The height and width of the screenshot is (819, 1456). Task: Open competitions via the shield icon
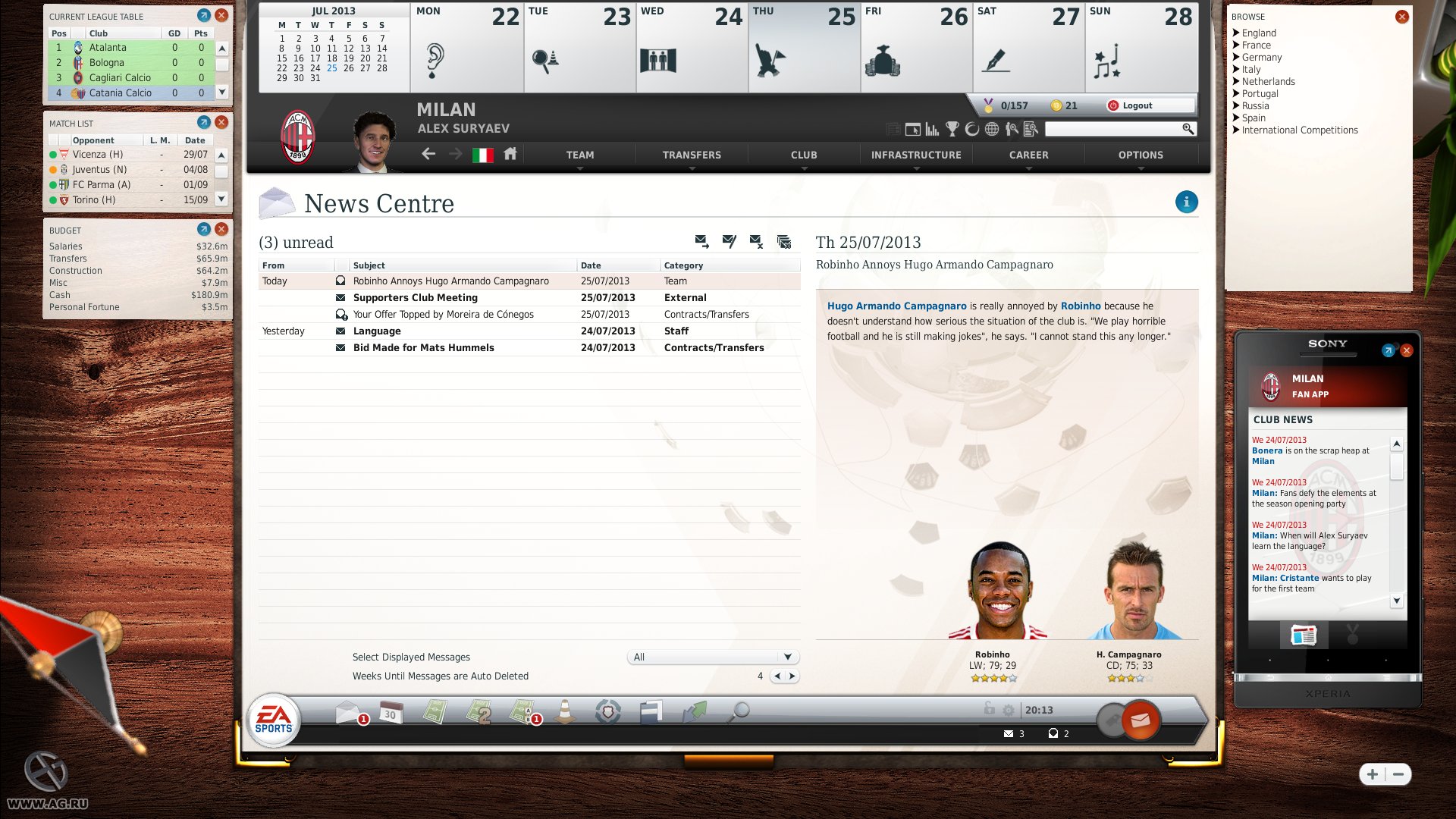point(607,713)
